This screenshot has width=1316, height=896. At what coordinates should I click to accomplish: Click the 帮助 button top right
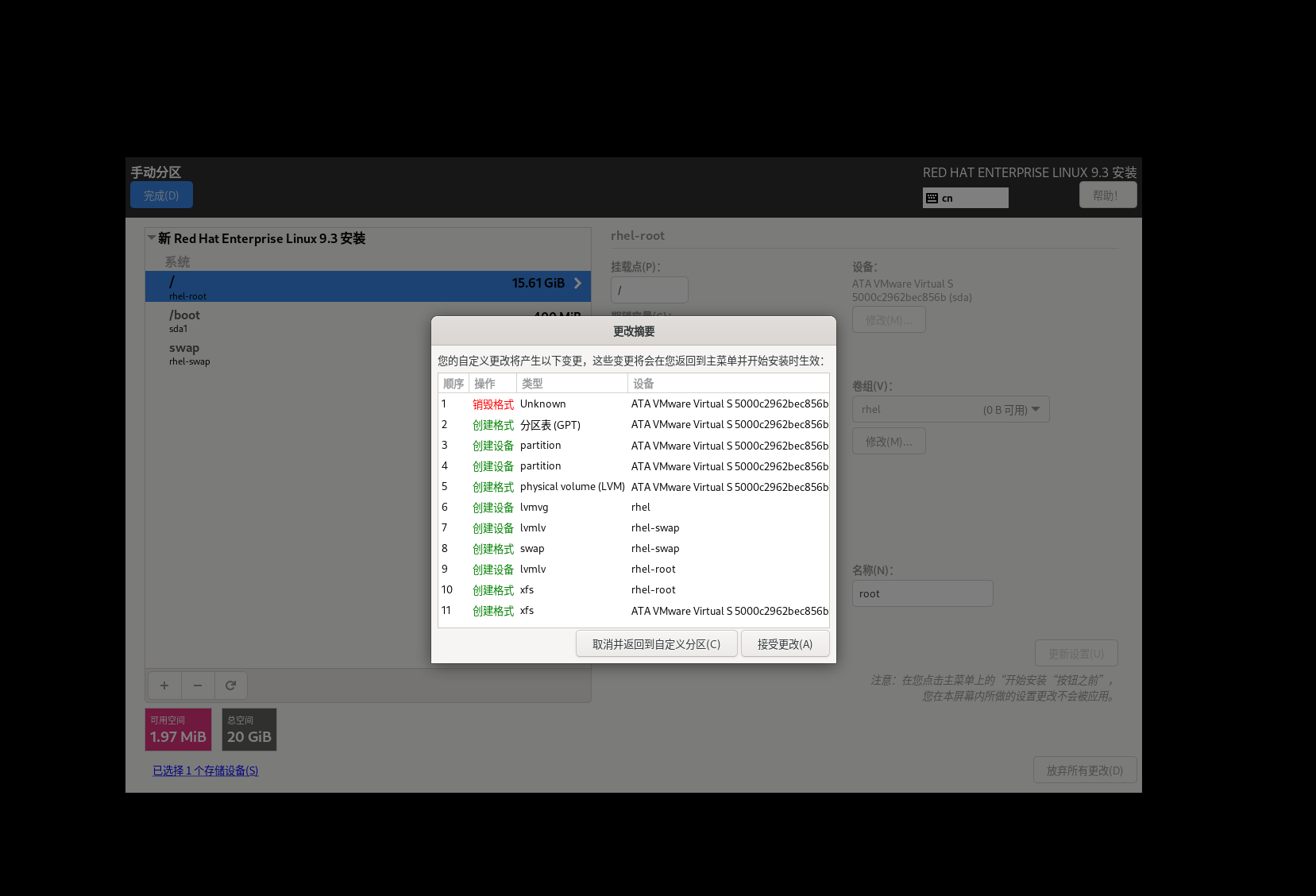(x=1108, y=194)
